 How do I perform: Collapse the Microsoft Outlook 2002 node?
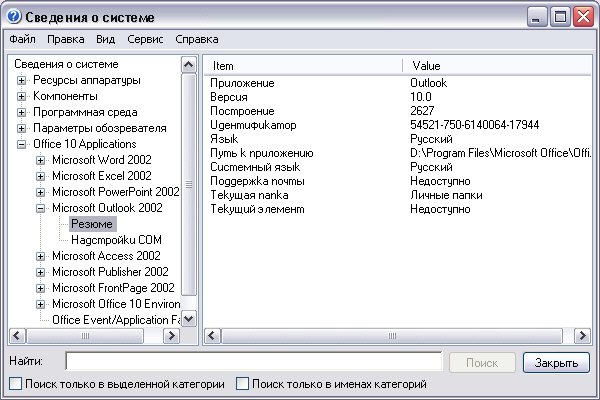click(x=41, y=208)
